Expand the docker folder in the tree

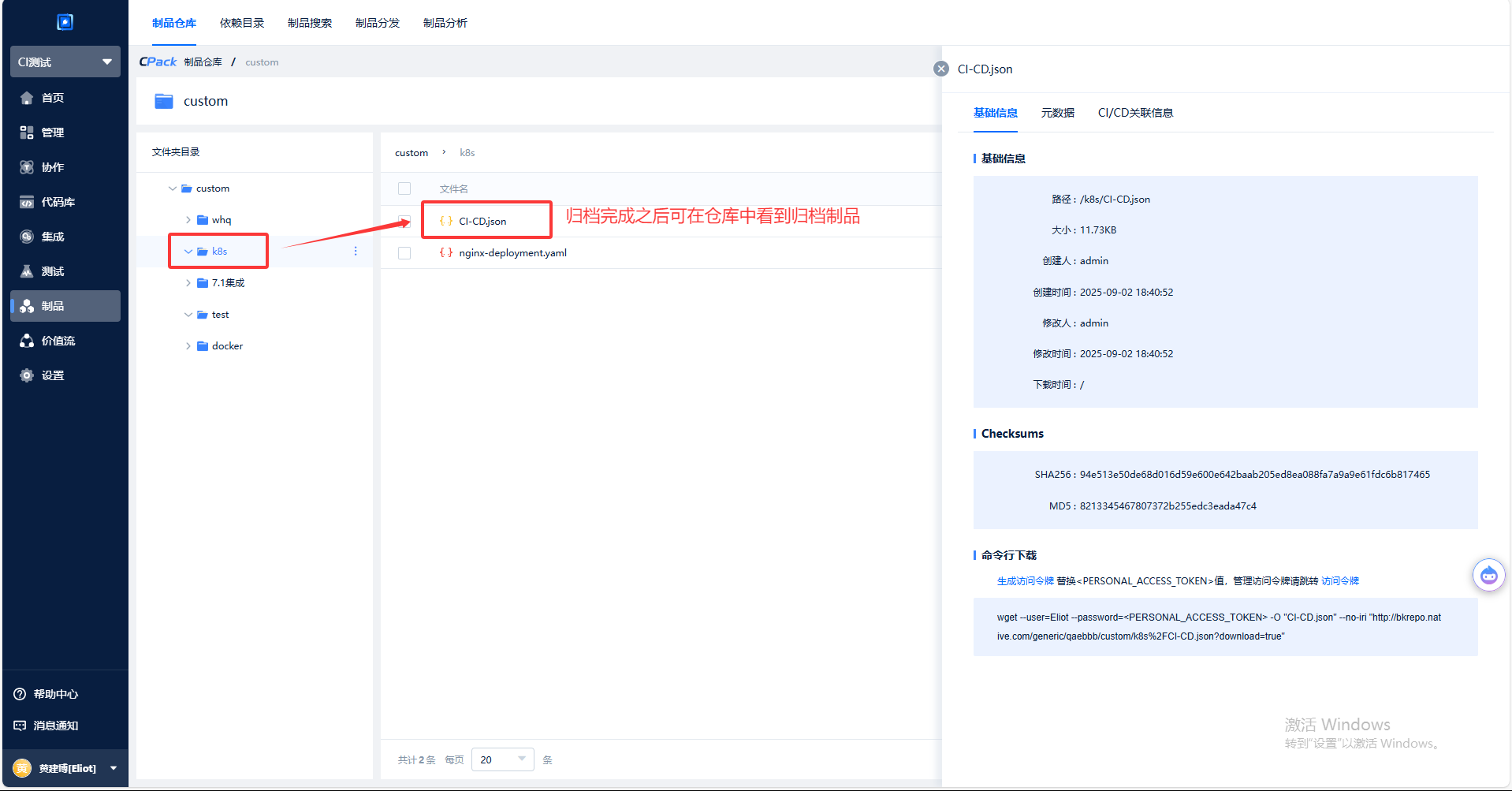click(188, 346)
